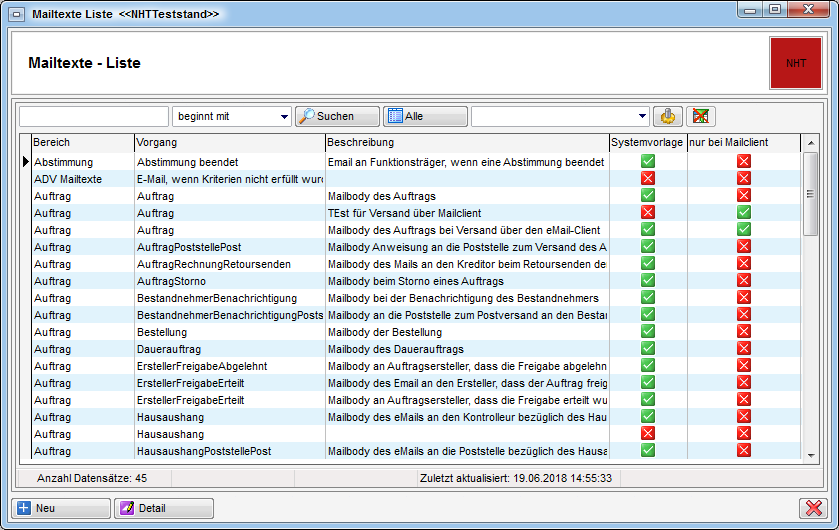Click the scroll up arrow above the table scrollbar
The width and height of the screenshot is (839, 530).
pyautogui.click(x=810, y=143)
